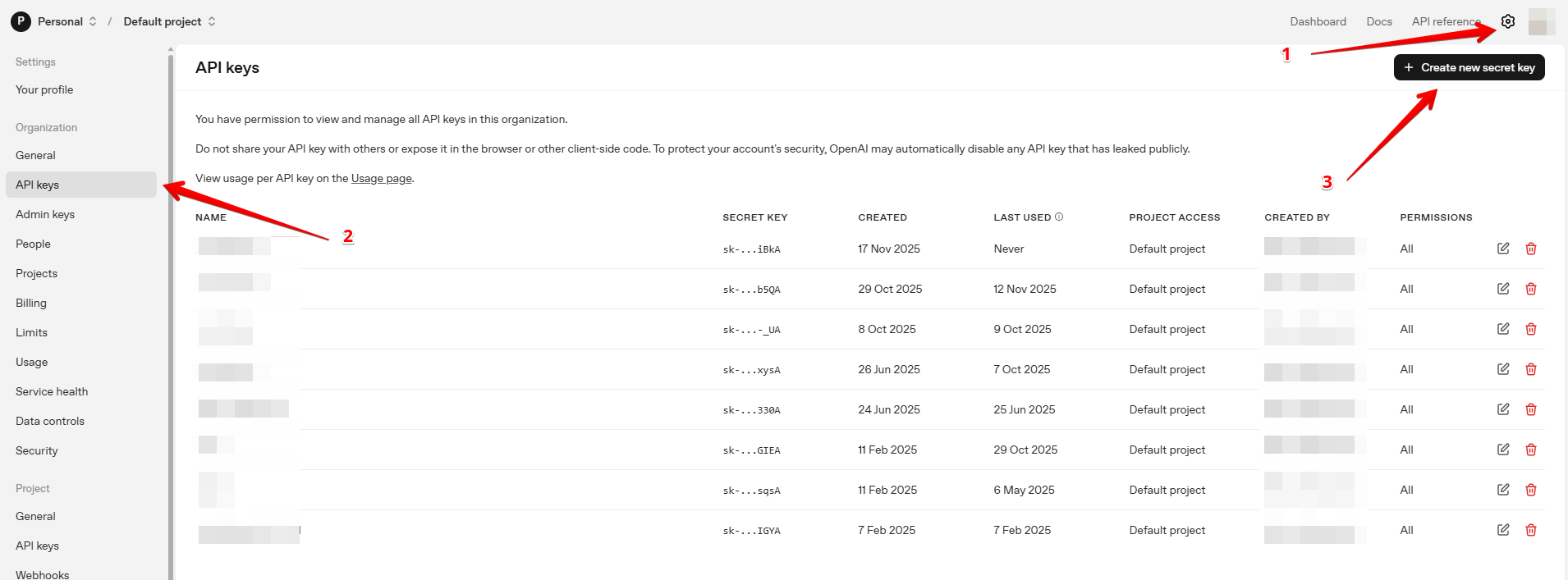Click created date 24 Jun 2025

[889, 409]
